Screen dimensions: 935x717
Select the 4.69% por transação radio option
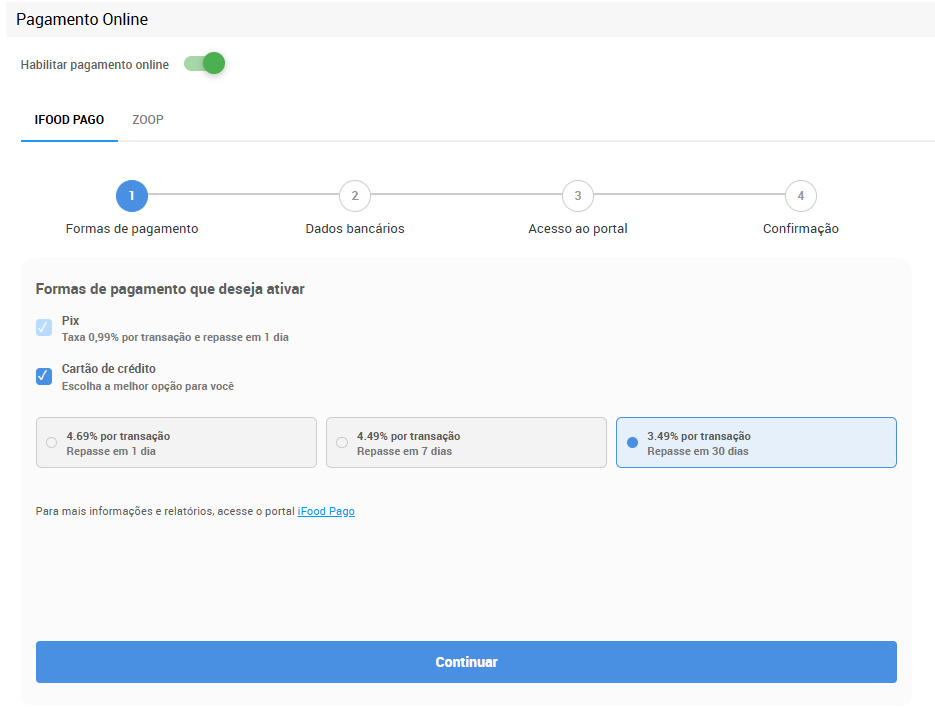(x=52, y=443)
